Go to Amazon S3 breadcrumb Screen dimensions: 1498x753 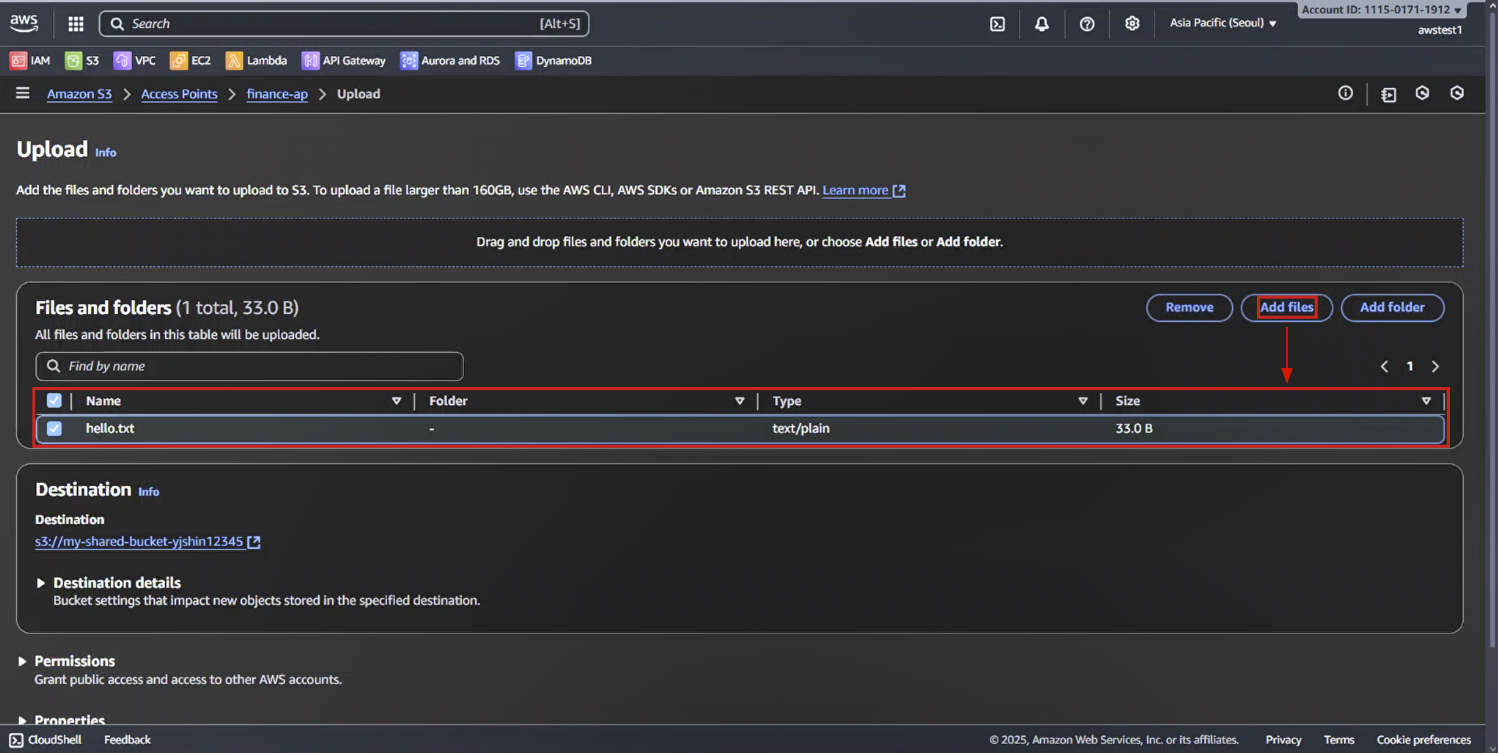pos(79,94)
